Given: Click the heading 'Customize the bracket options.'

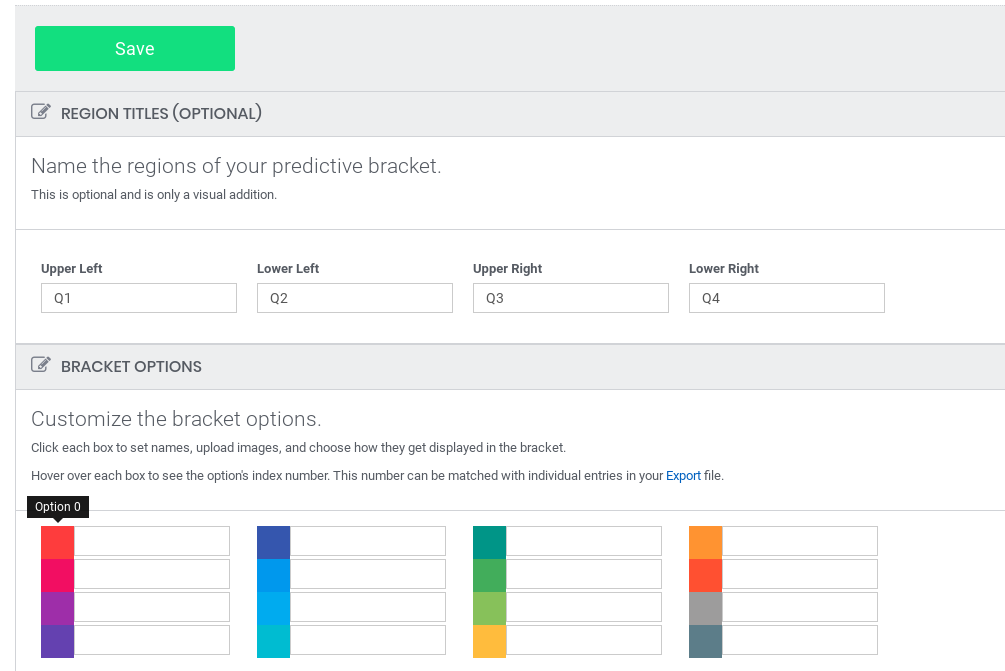Looking at the screenshot, I should pyautogui.click(x=176, y=419).
